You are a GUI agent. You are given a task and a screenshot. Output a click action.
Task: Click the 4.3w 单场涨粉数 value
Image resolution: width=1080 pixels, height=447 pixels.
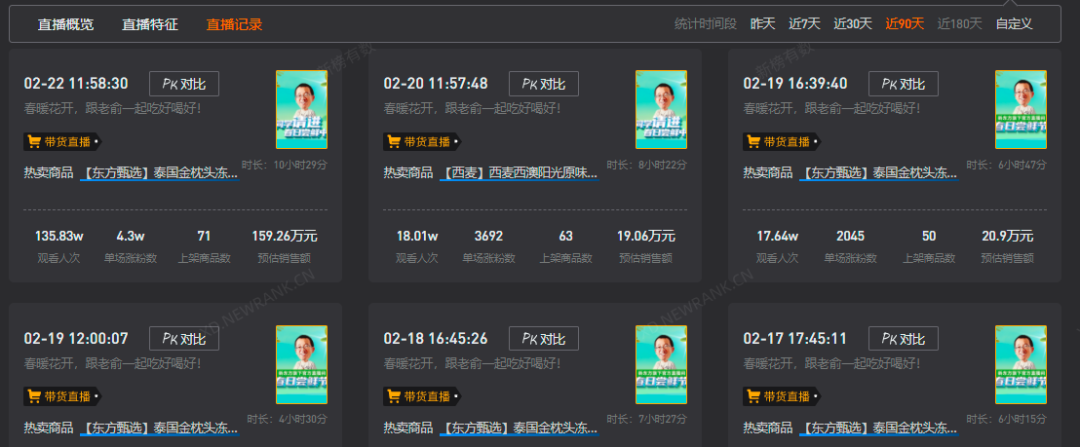pyautogui.click(x=130, y=236)
